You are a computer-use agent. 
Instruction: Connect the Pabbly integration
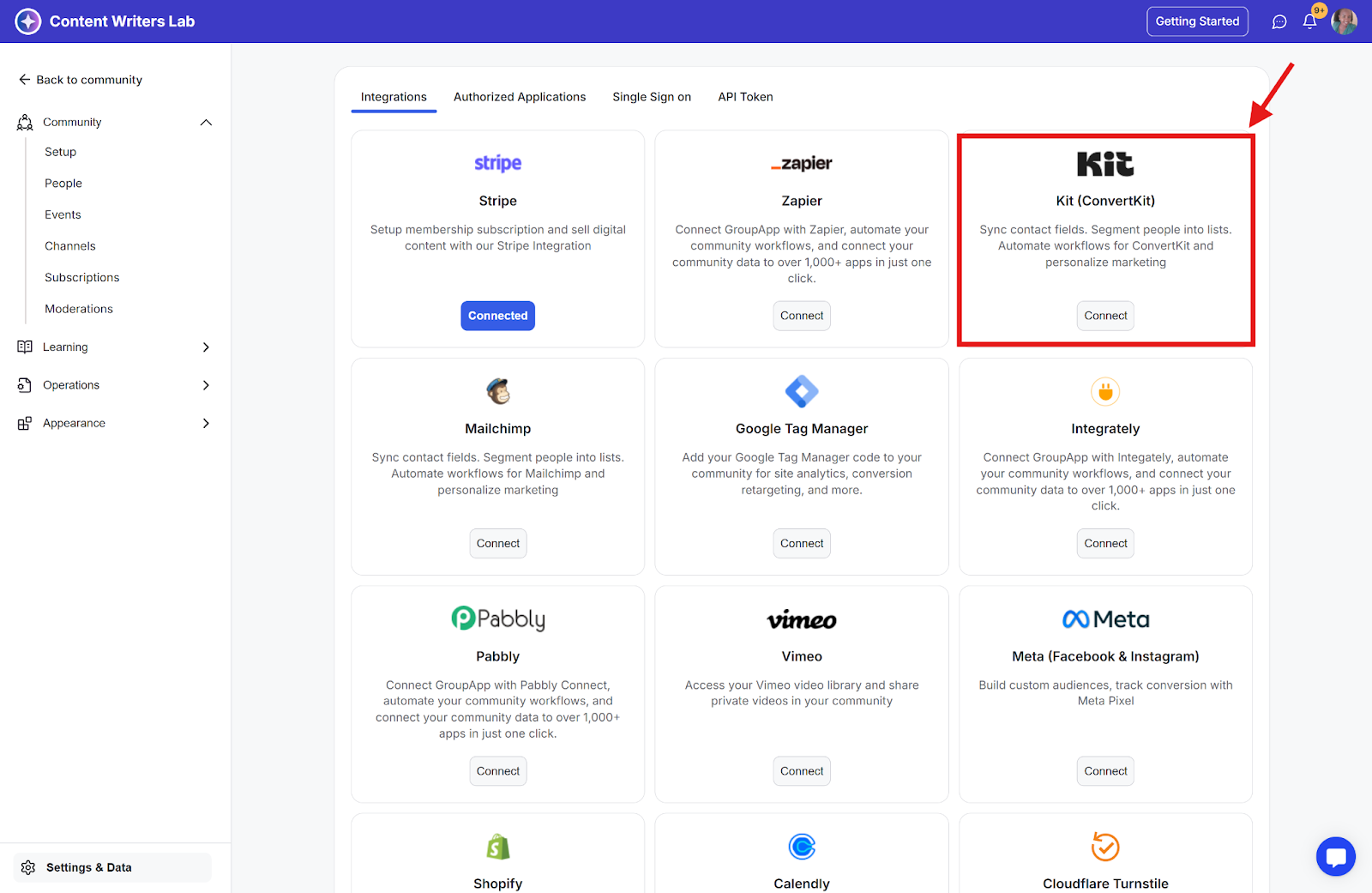[x=498, y=771]
